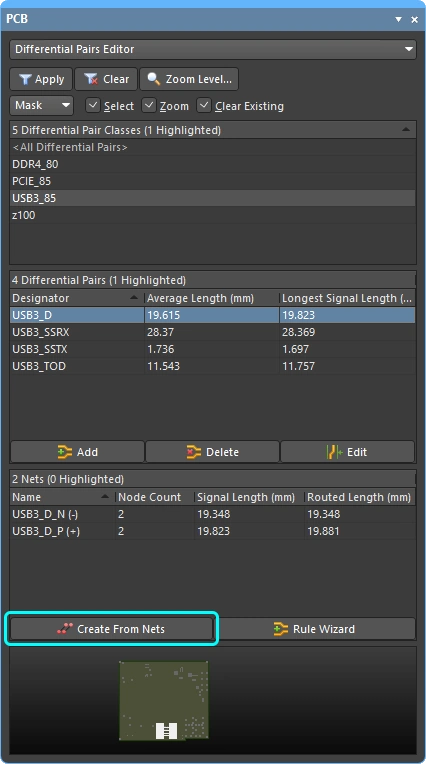Select the DDR4_80 class
Screen dimensions: 426x764
coord(213,164)
